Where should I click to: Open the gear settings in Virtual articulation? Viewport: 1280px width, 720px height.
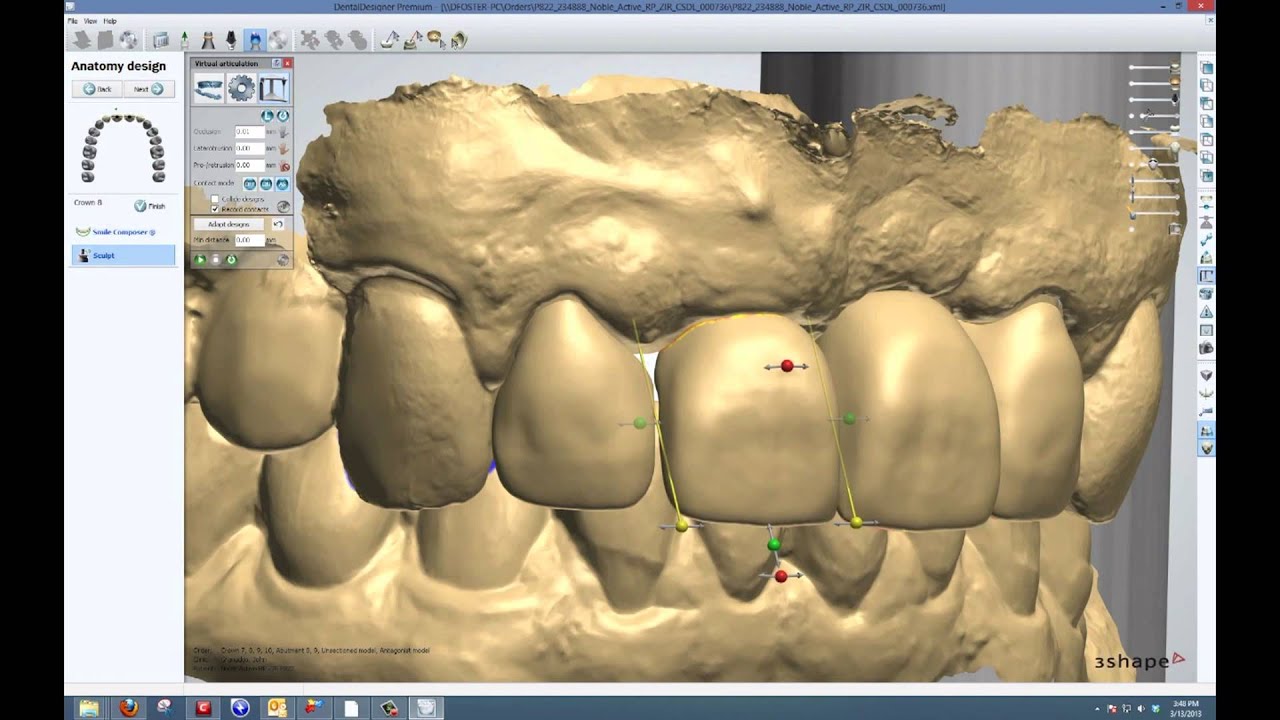(241, 89)
